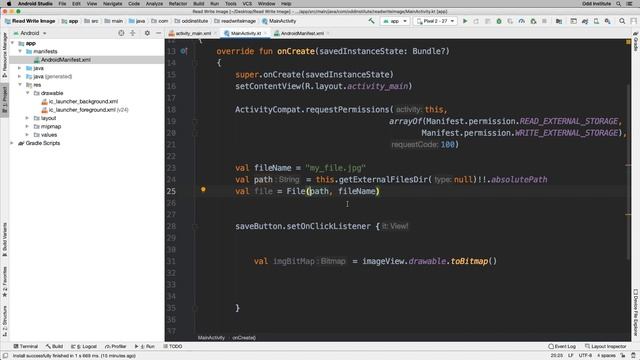The image size is (640, 360).
Task: Click the green Debug bug icon
Action: (x=499, y=21)
